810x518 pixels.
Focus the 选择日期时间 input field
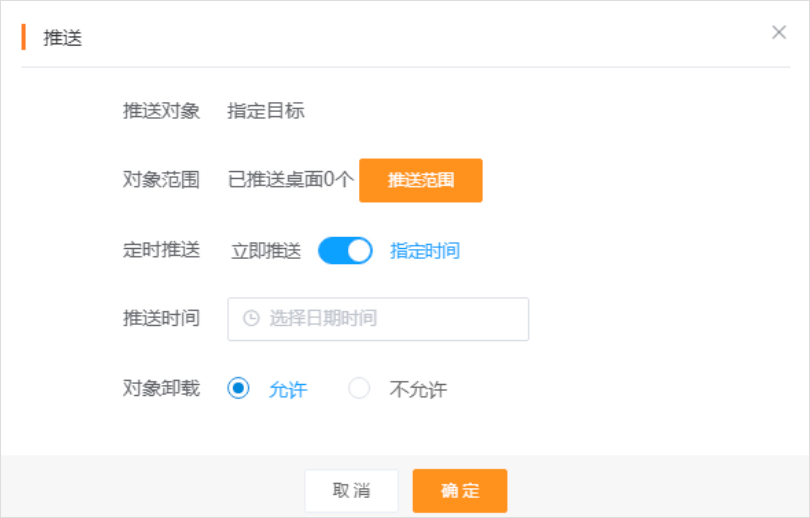pyautogui.click(x=390, y=319)
